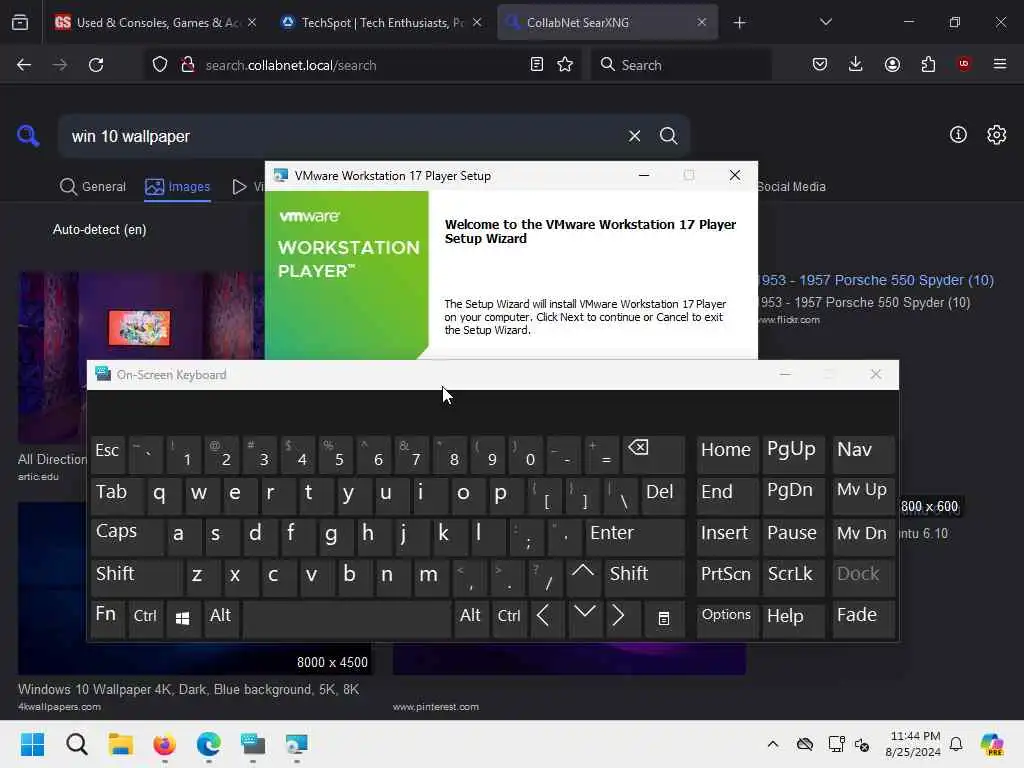Open a new tab with plus button
Image resolution: width=1024 pixels, height=768 pixels.
point(739,22)
